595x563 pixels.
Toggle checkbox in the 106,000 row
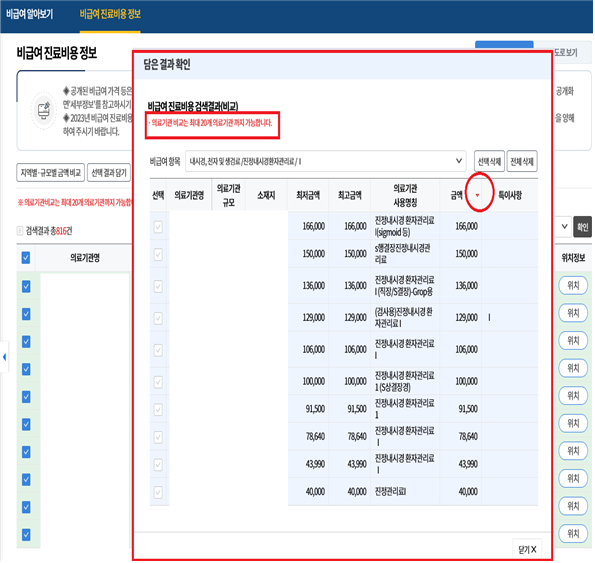tap(158, 350)
